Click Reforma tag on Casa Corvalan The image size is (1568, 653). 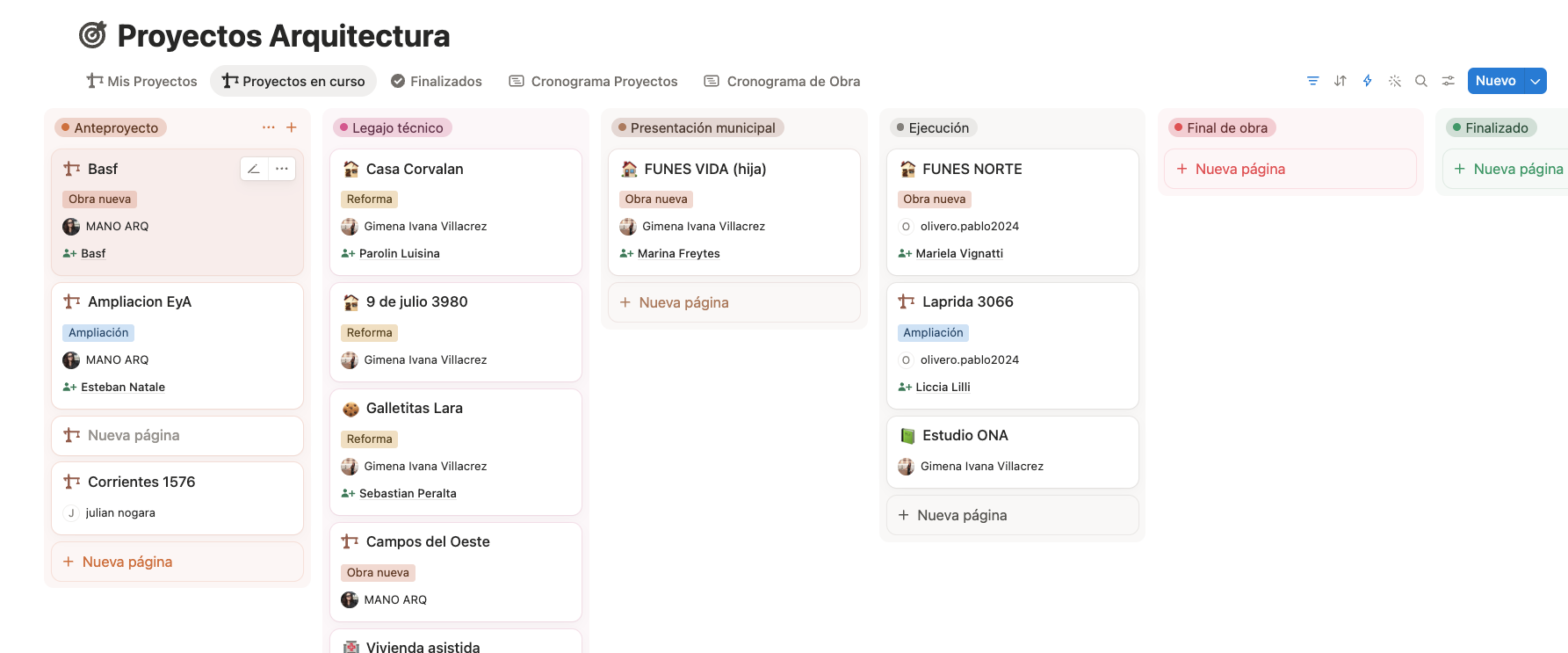pyautogui.click(x=369, y=200)
